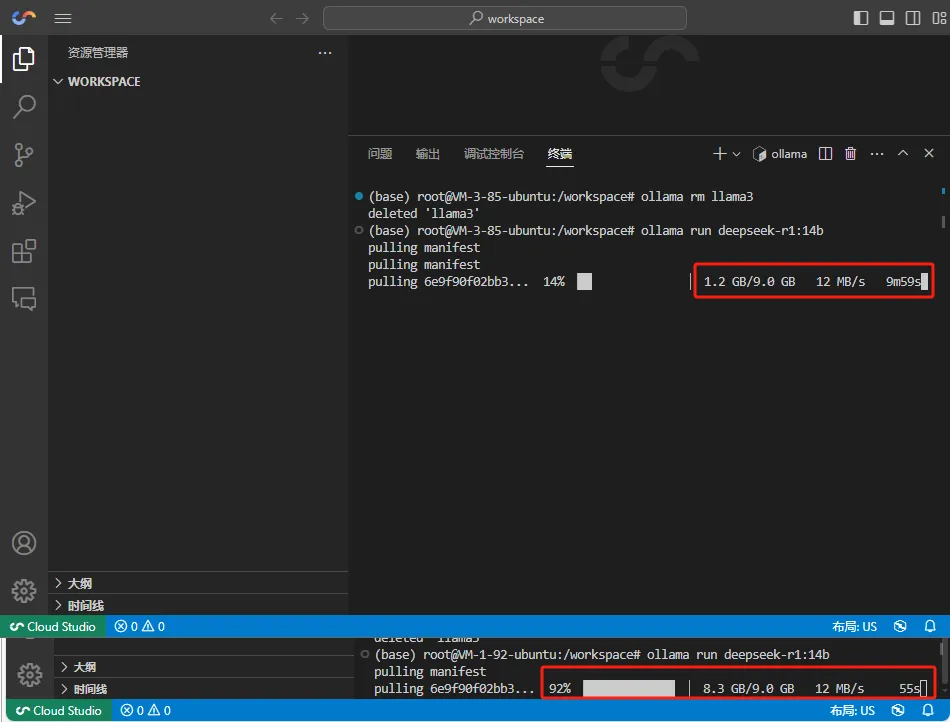Open the hamburger application menu
Screen dimensions: 950x722
tap(62, 18)
